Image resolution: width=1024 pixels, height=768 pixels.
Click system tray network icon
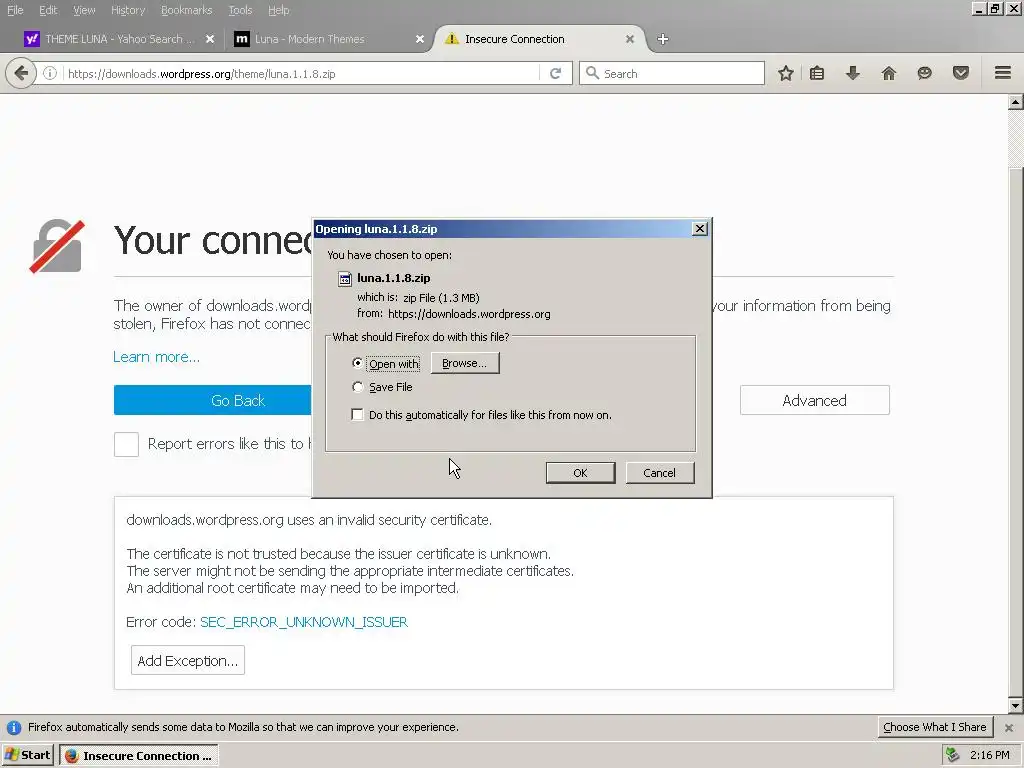coord(953,755)
